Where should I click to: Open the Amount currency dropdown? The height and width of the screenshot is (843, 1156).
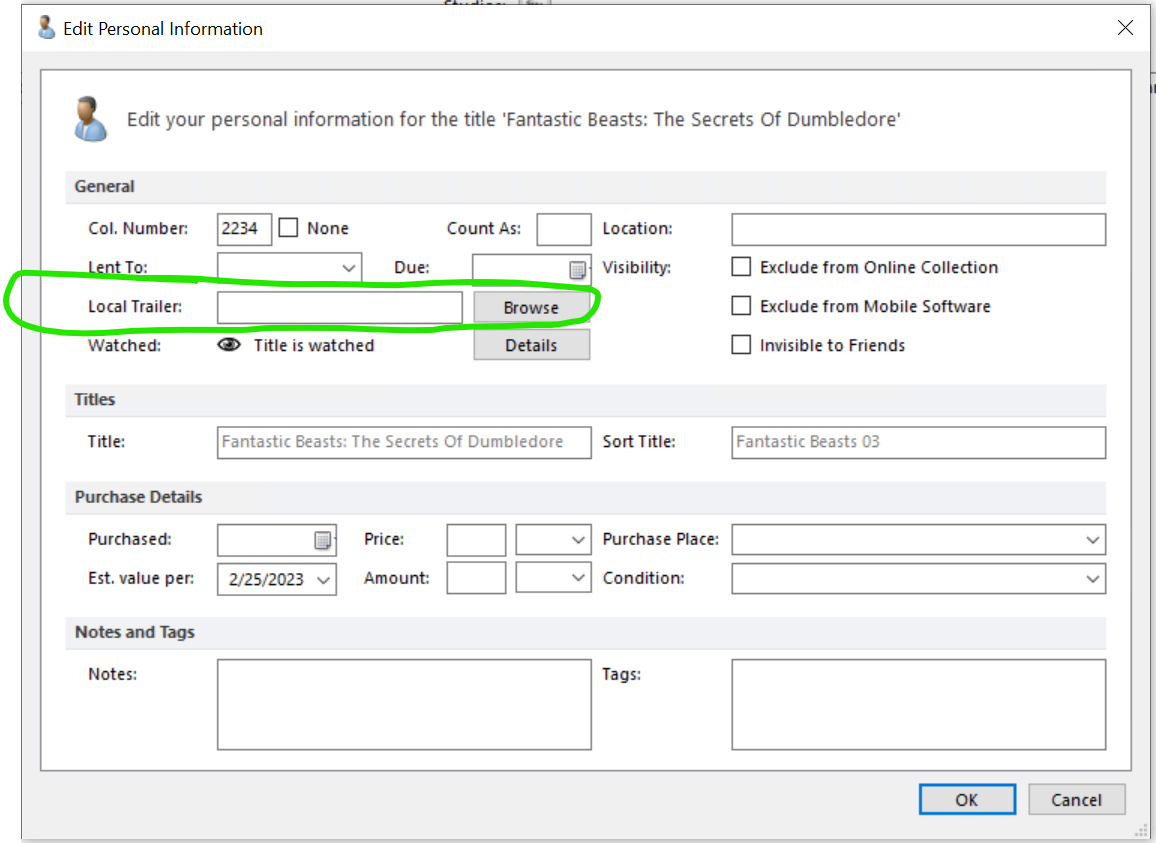578,578
